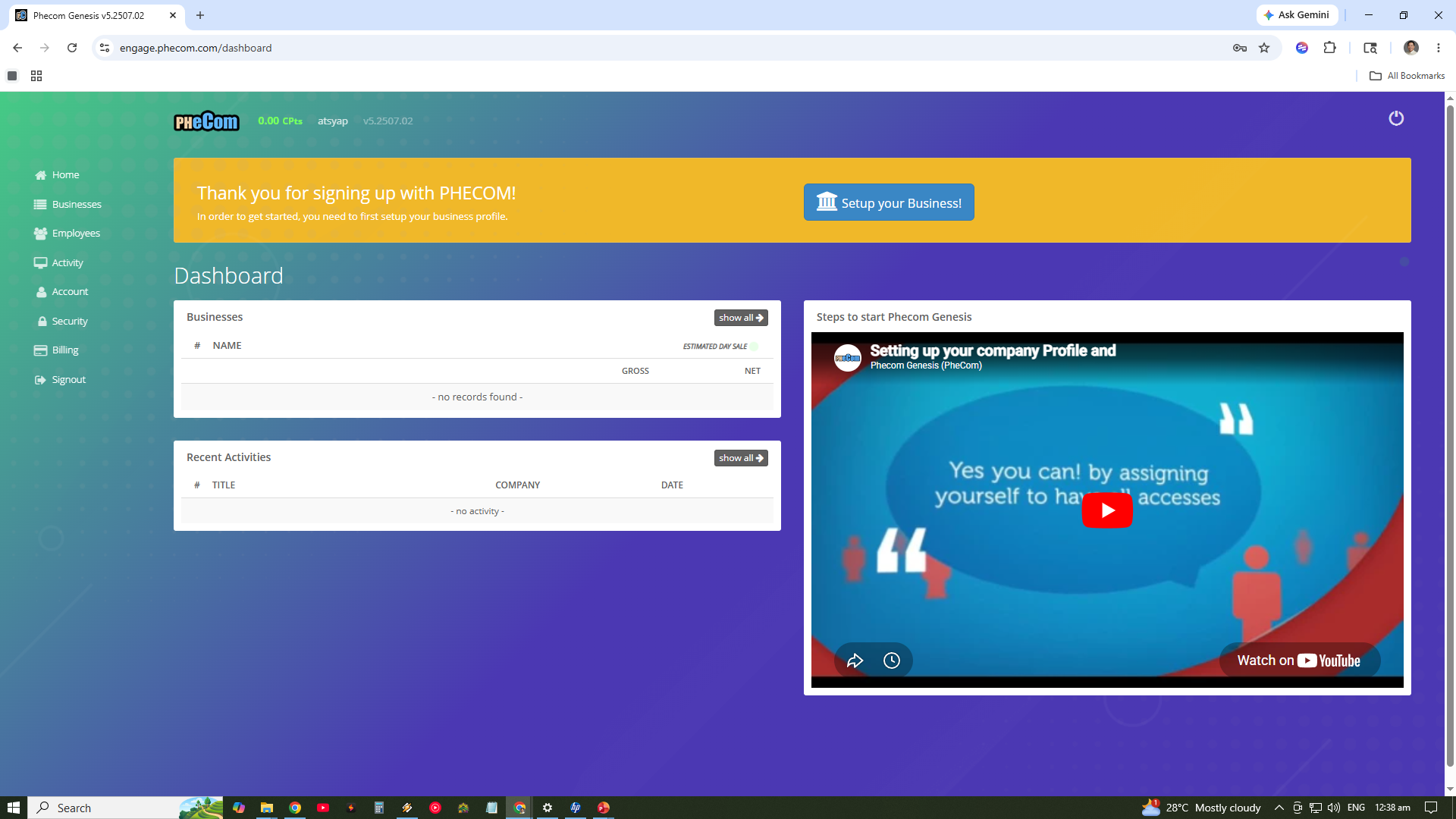This screenshot has height=819, width=1456.
Task: Go to Billing in the sidebar
Action: pyautogui.click(x=56, y=350)
